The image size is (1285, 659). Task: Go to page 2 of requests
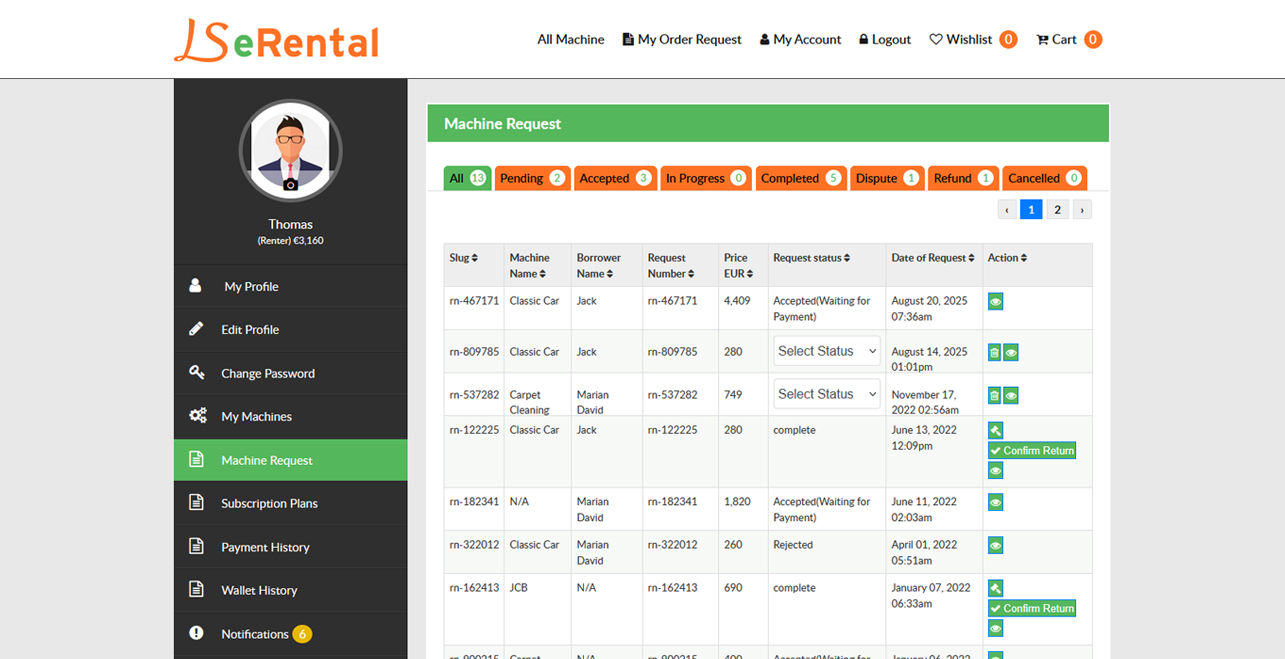click(x=1057, y=209)
